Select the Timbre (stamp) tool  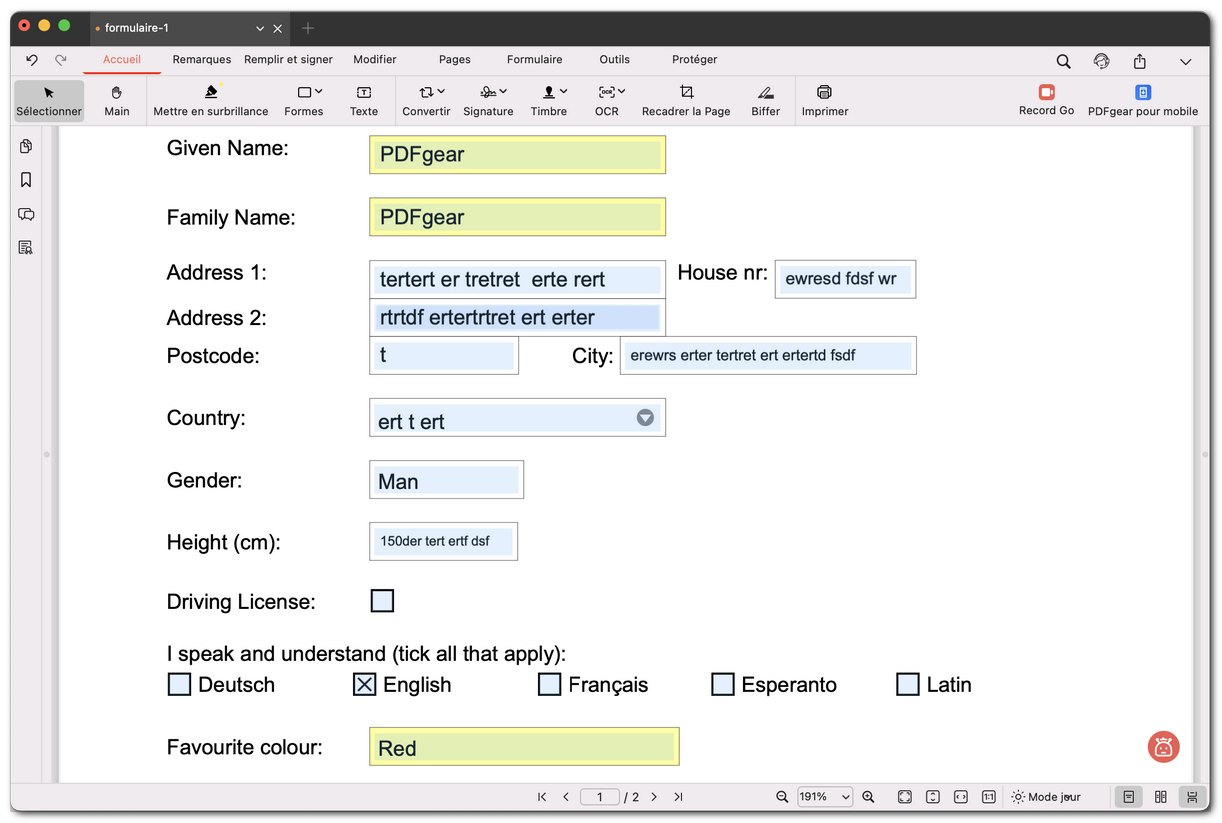pos(548,100)
